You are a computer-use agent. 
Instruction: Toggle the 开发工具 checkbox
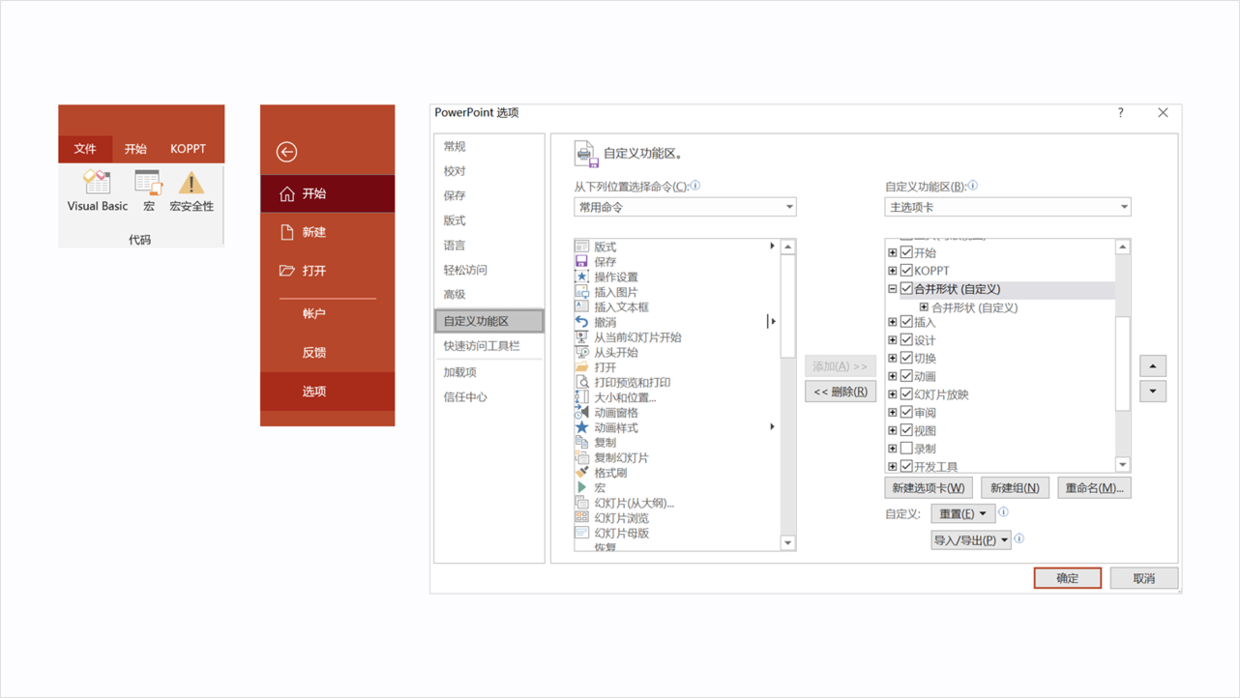pyautogui.click(x=907, y=467)
